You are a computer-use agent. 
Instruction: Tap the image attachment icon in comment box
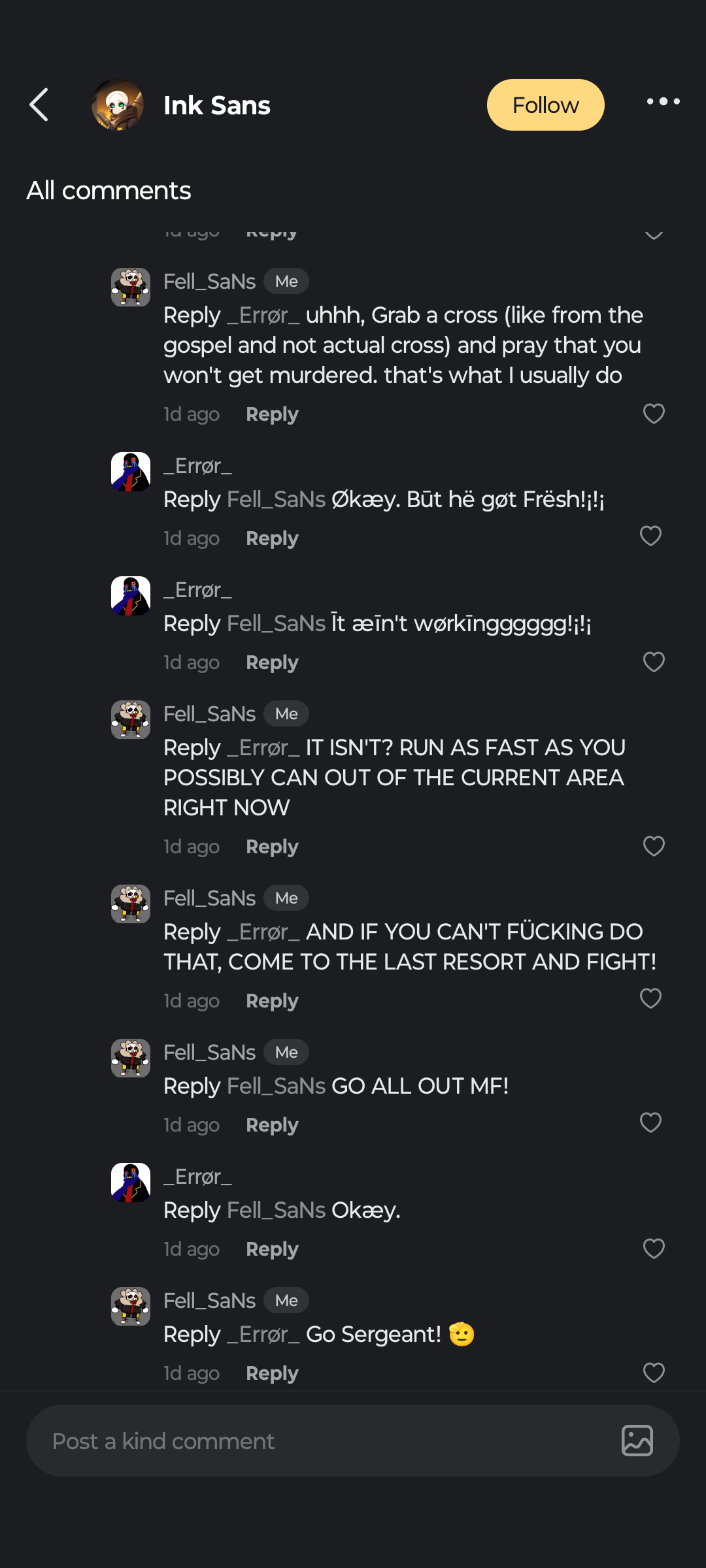click(637, 1441)
